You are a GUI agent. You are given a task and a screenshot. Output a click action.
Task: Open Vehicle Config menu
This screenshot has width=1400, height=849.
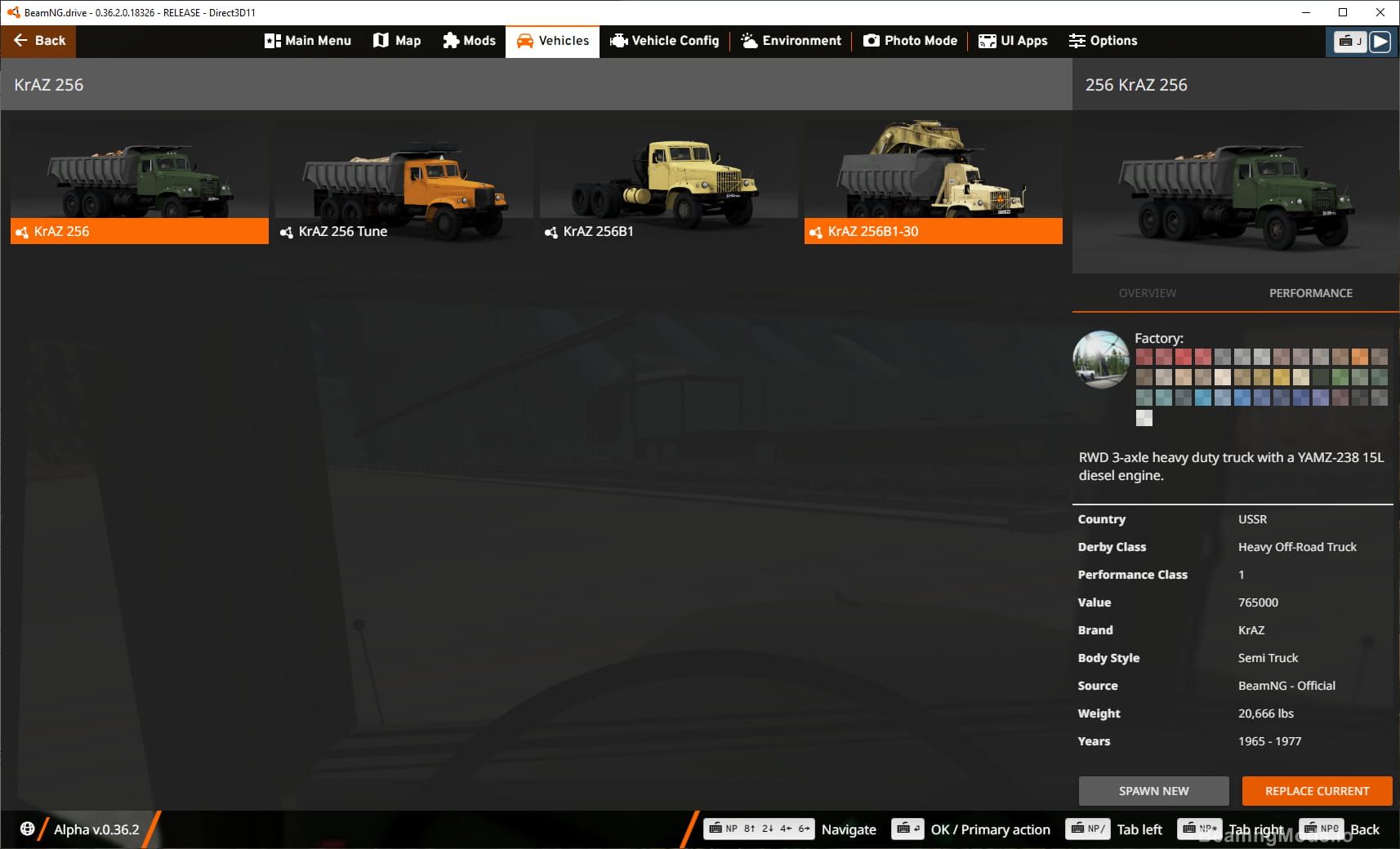click(x=664, y=41)
